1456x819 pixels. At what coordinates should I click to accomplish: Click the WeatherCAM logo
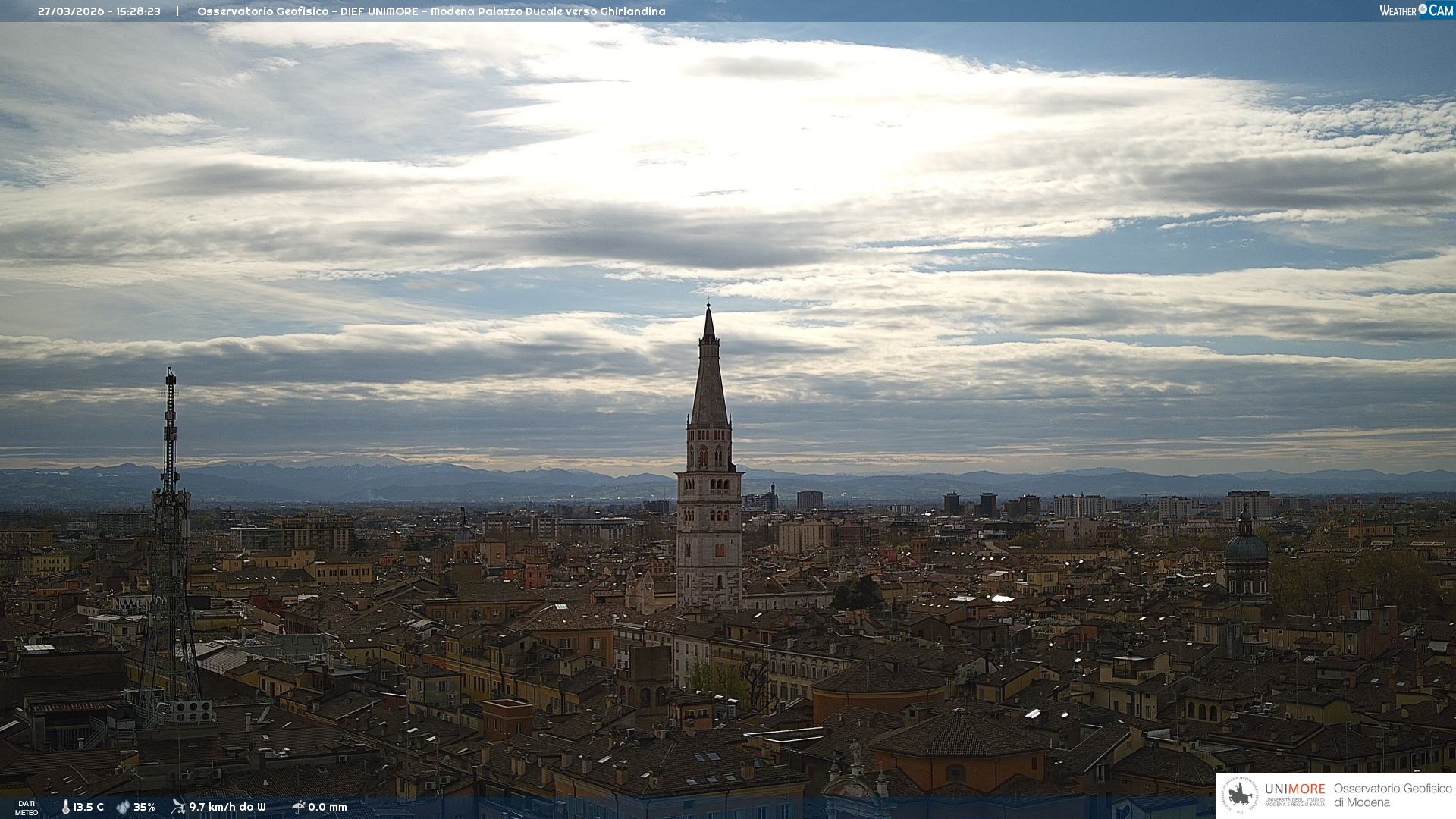pyautogui.click(x=1416, y=11)
